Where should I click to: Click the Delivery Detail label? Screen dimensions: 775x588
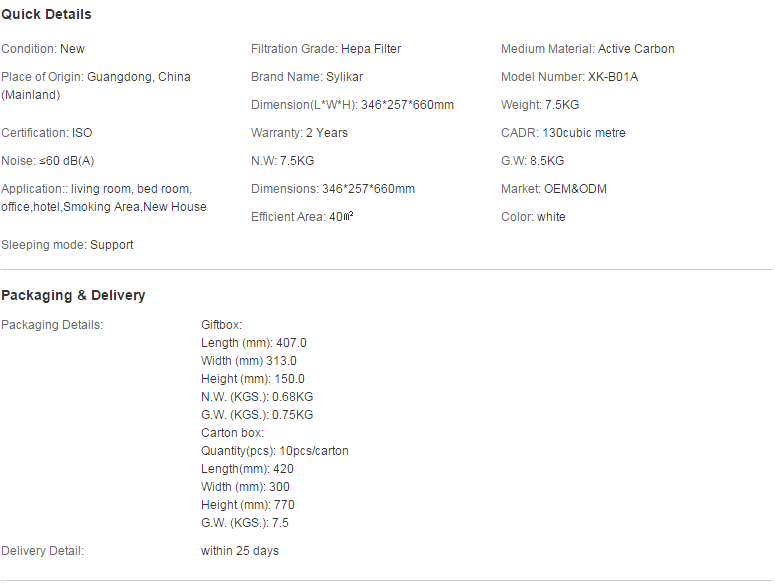(x=43, y=551)
